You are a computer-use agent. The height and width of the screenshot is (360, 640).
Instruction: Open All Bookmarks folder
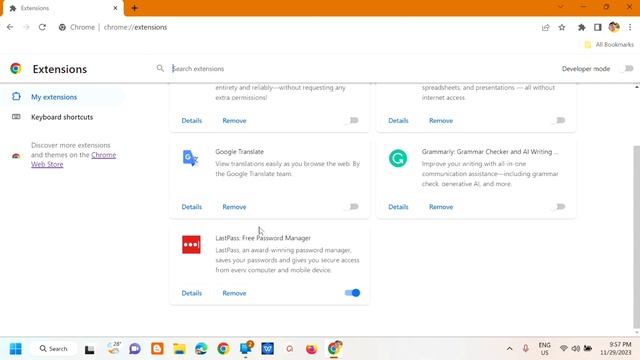click(609, 44)
